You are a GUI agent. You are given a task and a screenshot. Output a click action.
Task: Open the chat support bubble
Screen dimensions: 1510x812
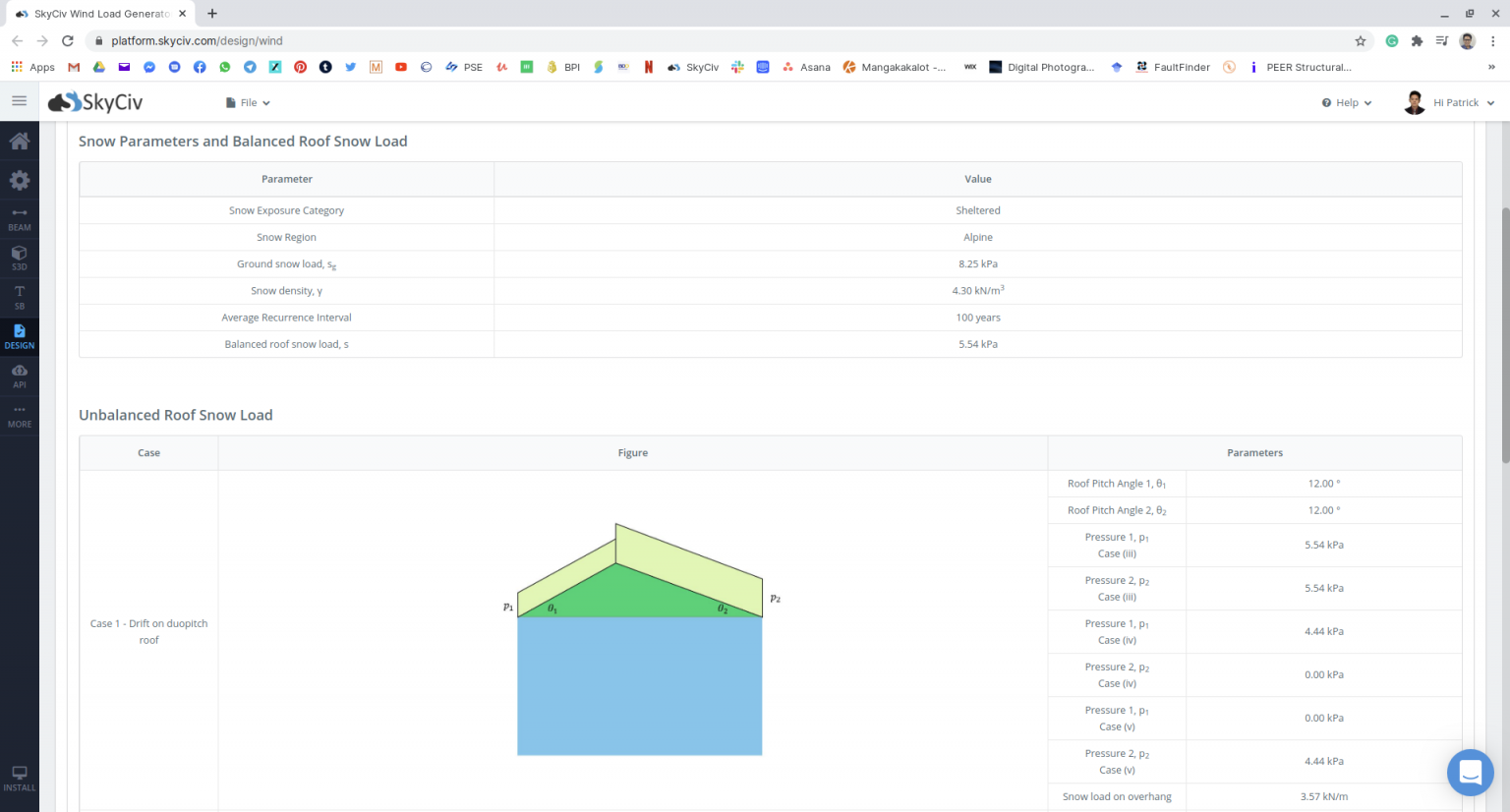[1470, 773]
